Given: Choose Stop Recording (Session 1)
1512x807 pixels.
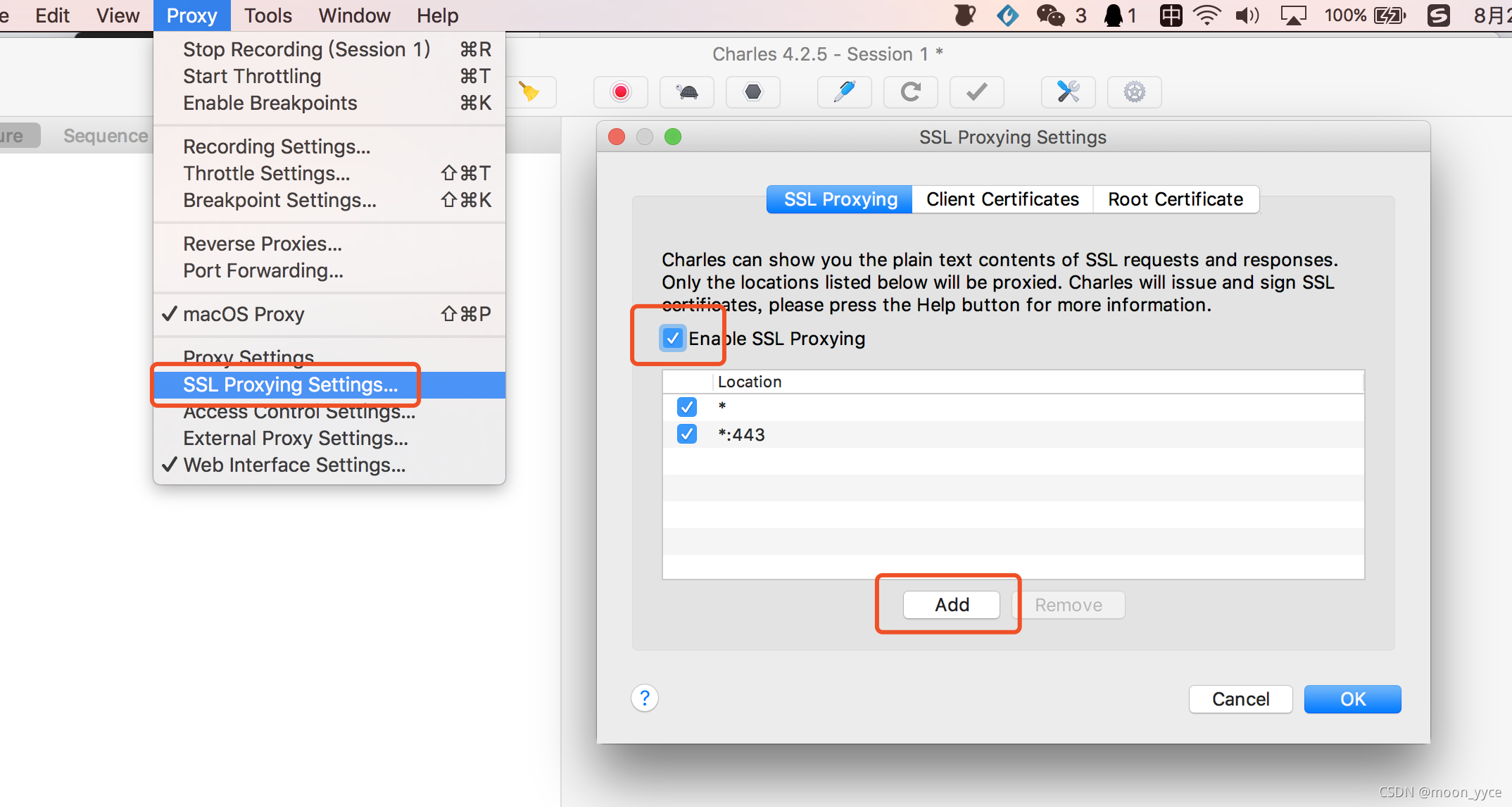Looking at the screenshot, I should [329, 49].
